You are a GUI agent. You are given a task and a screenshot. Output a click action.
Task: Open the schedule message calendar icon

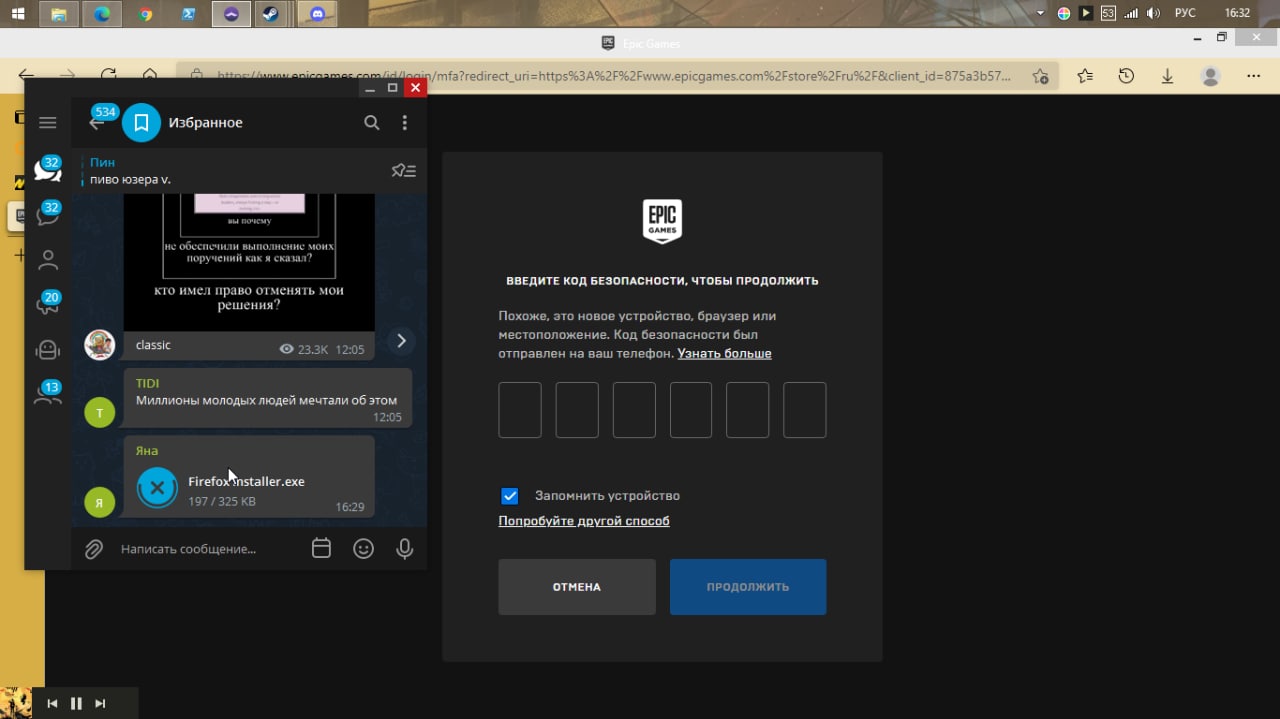[x=321, y=549]
